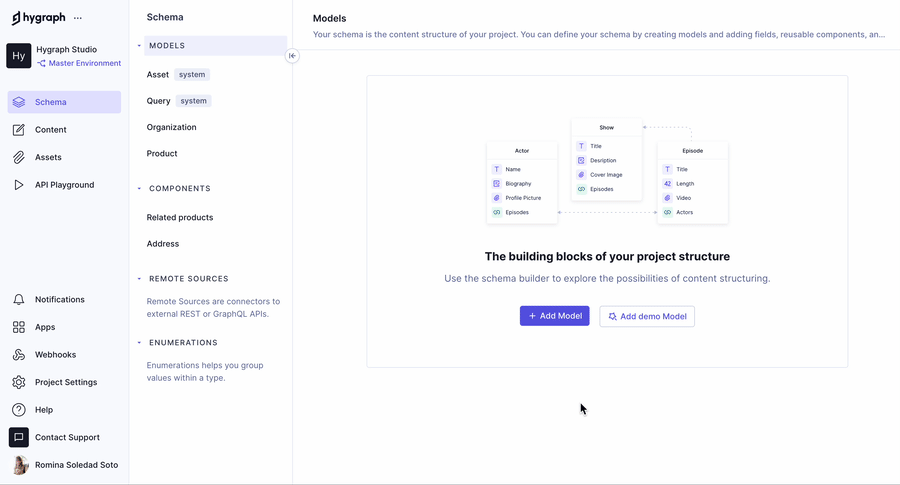The image size is (900, 485).
Task: Select the Product model
Action: pyautogui.click(x=162, y=154)
